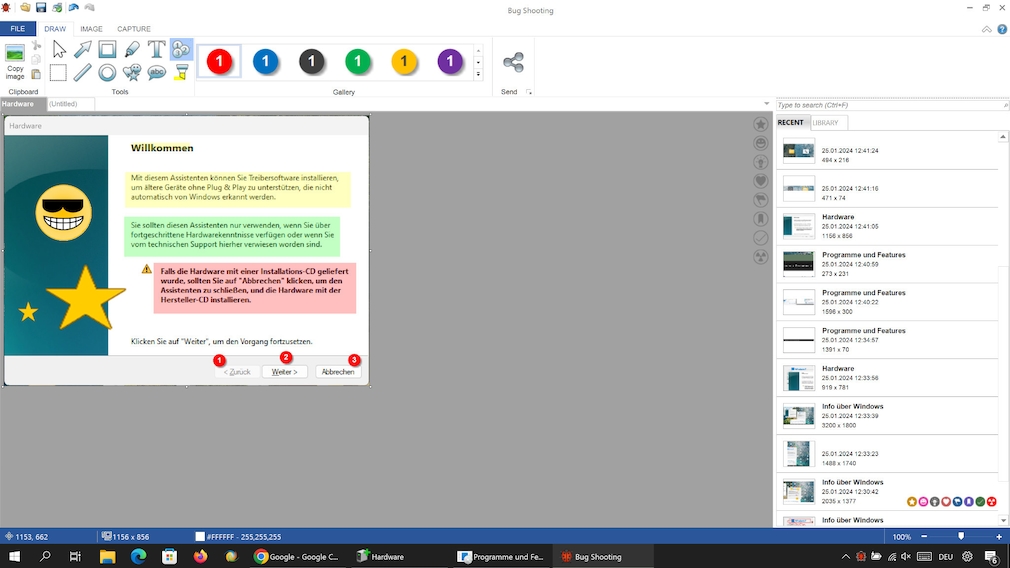Pick the speech bubble tool

157,72
